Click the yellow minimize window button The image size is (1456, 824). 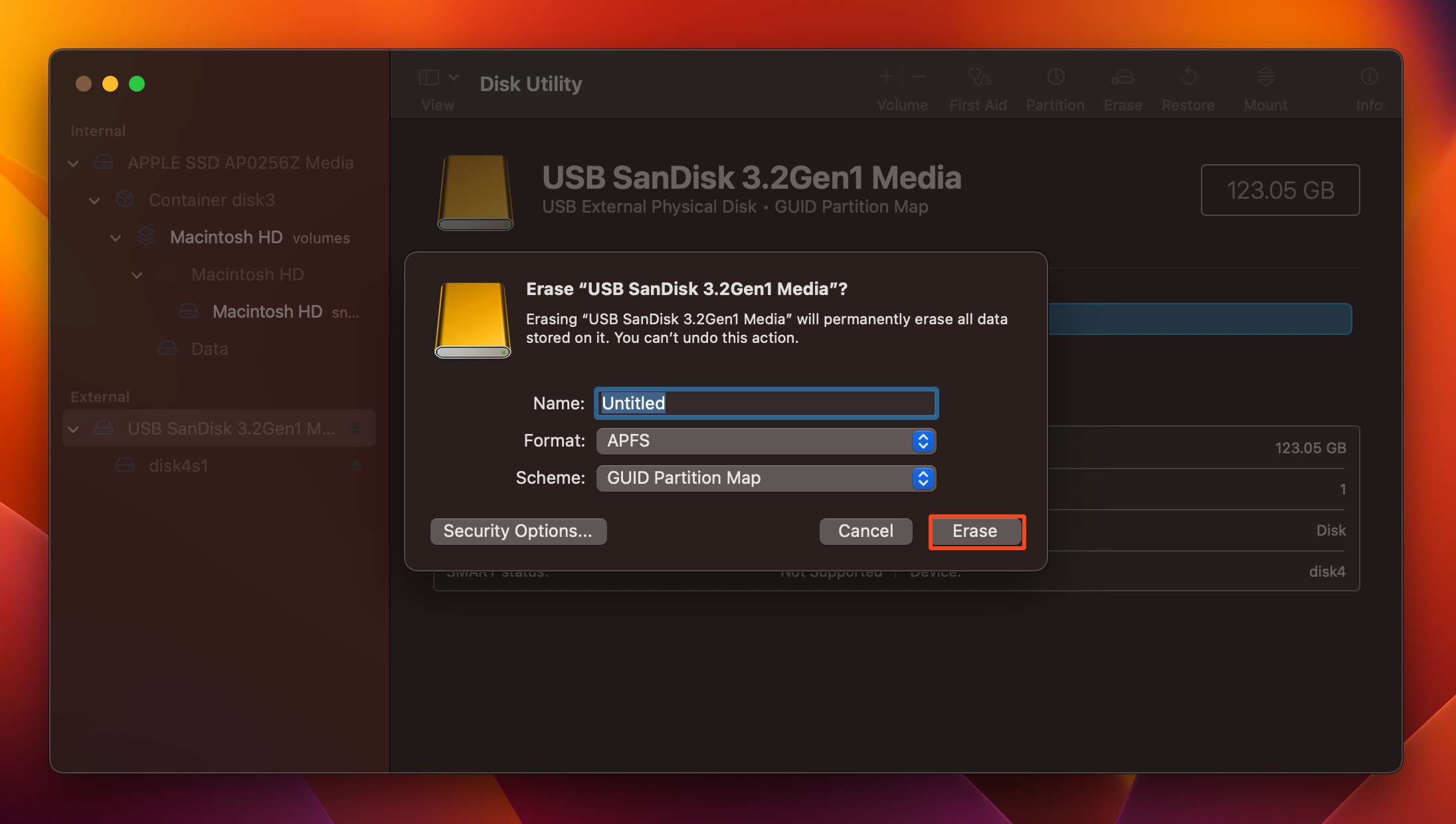click(110, 84)
